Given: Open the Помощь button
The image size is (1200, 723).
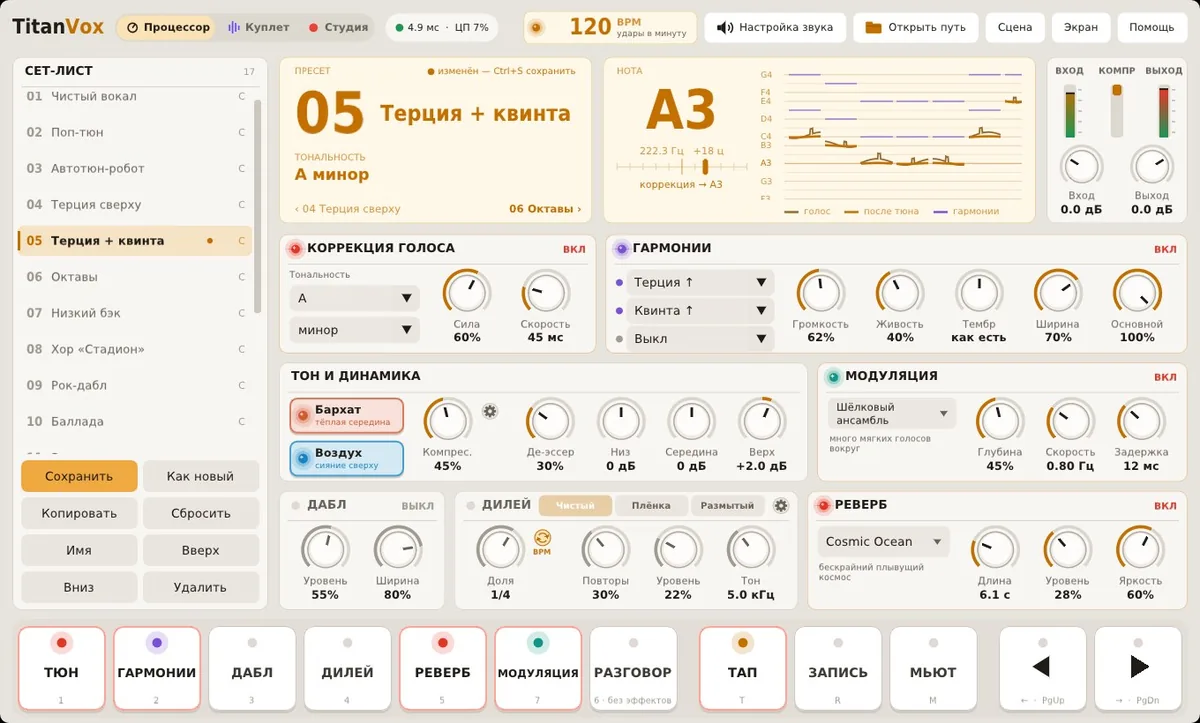Looking at the screenshot, I should (1151, 27).
